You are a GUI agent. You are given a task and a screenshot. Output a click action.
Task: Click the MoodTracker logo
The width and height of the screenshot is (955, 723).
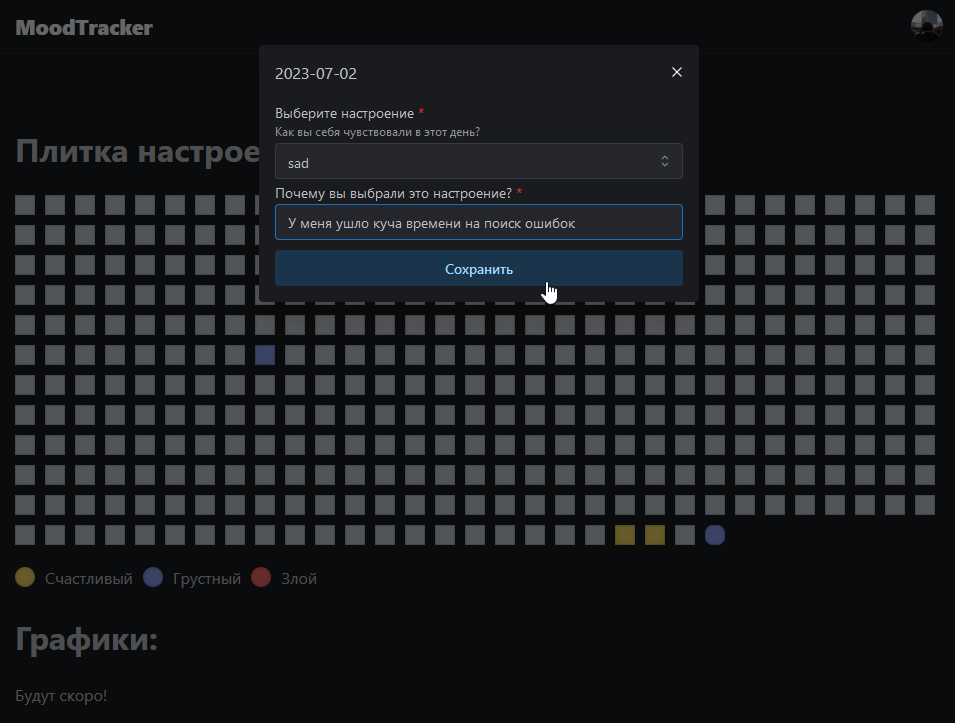click(x=84, y=27)
